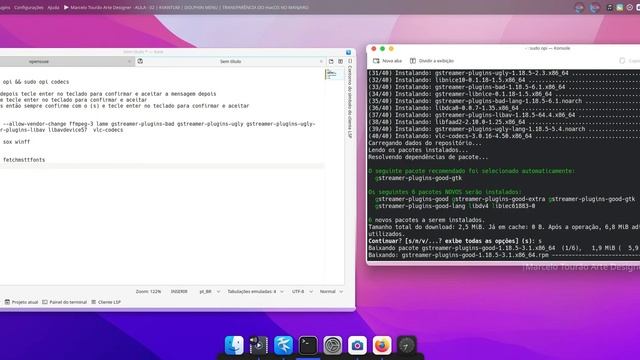The width and height of the screenshot is (640, 360).
Task: Launch the video player dock icon
Action: pyautogui.click(x=259, y=345)
